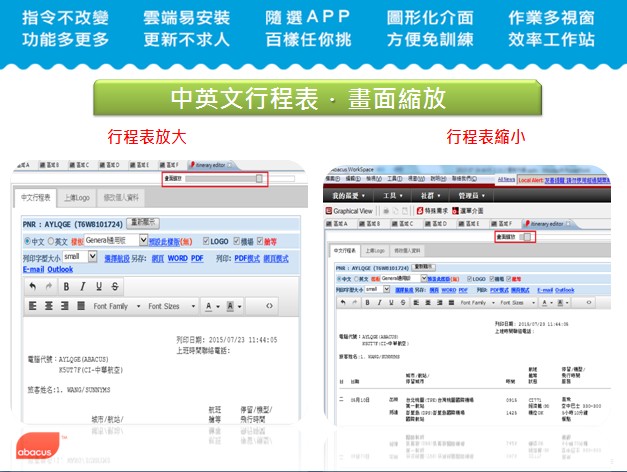Click the source code <> icon in left editor
627x472 pixels.
269,305
